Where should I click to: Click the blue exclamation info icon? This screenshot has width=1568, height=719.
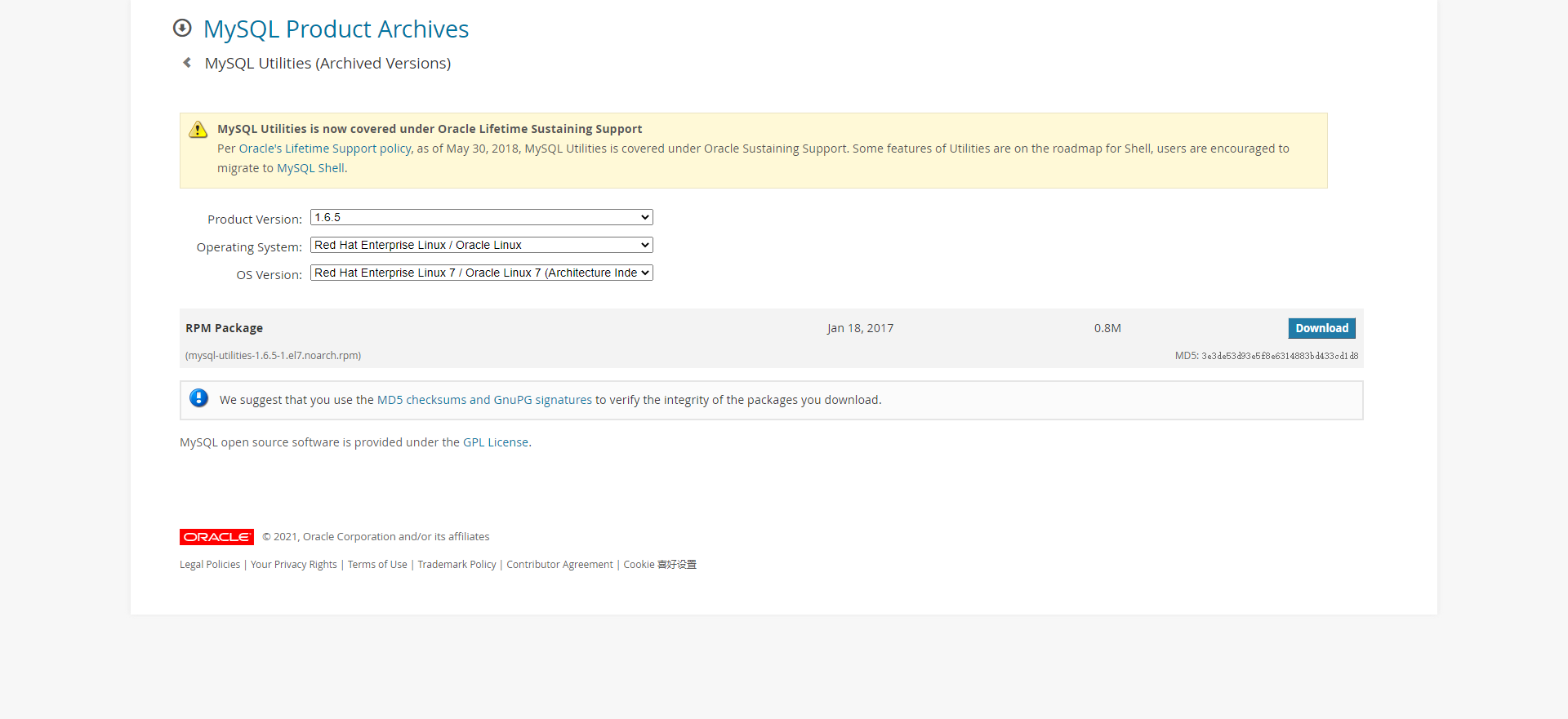(198, 398)
